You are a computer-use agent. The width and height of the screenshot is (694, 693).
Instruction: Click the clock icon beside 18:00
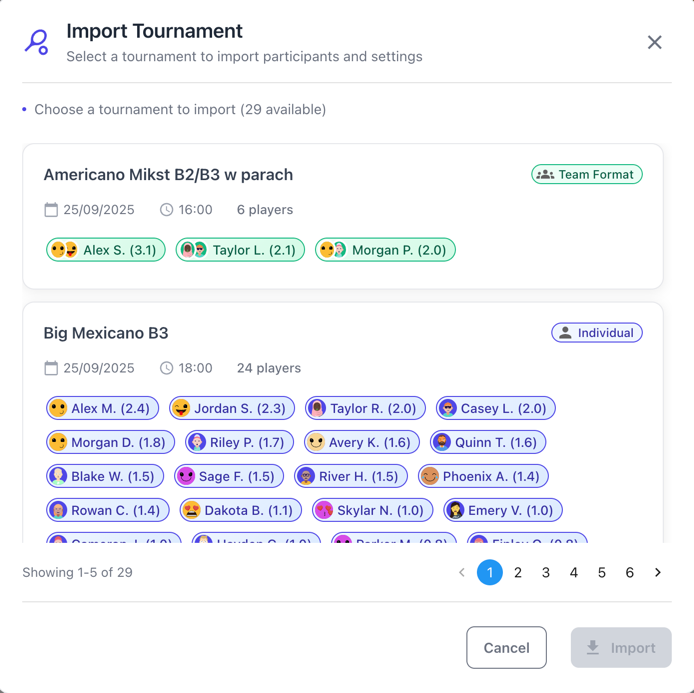point(167,368)
